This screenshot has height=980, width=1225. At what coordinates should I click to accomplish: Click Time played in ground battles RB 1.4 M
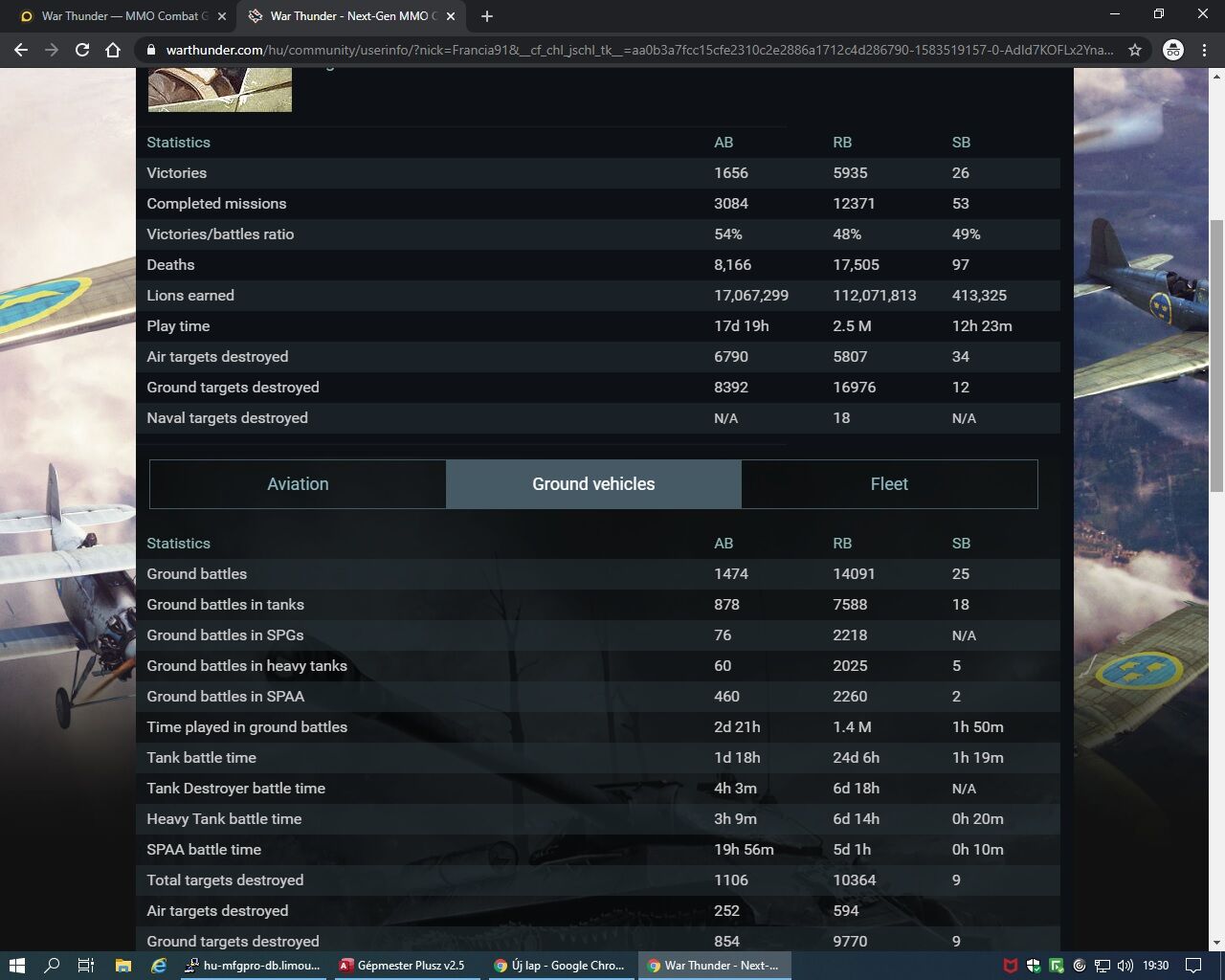(852, 727)
